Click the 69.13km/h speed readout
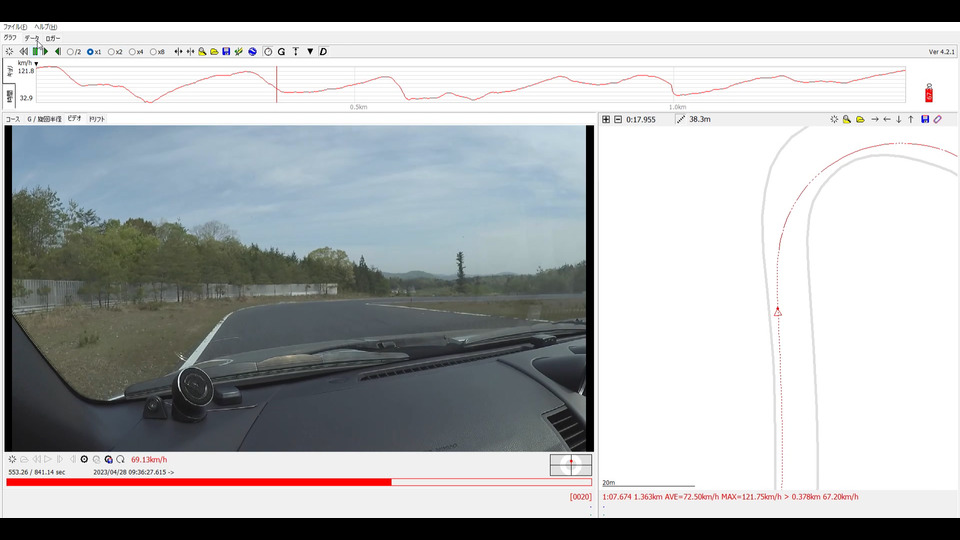The height and width of the screenshot is (540, 960). (149, 460)
